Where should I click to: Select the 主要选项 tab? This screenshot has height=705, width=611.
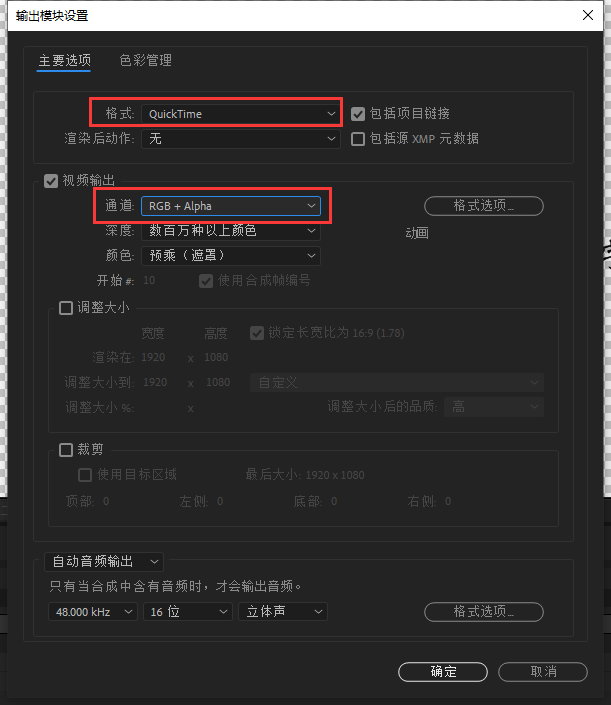(x=64, y=60)
